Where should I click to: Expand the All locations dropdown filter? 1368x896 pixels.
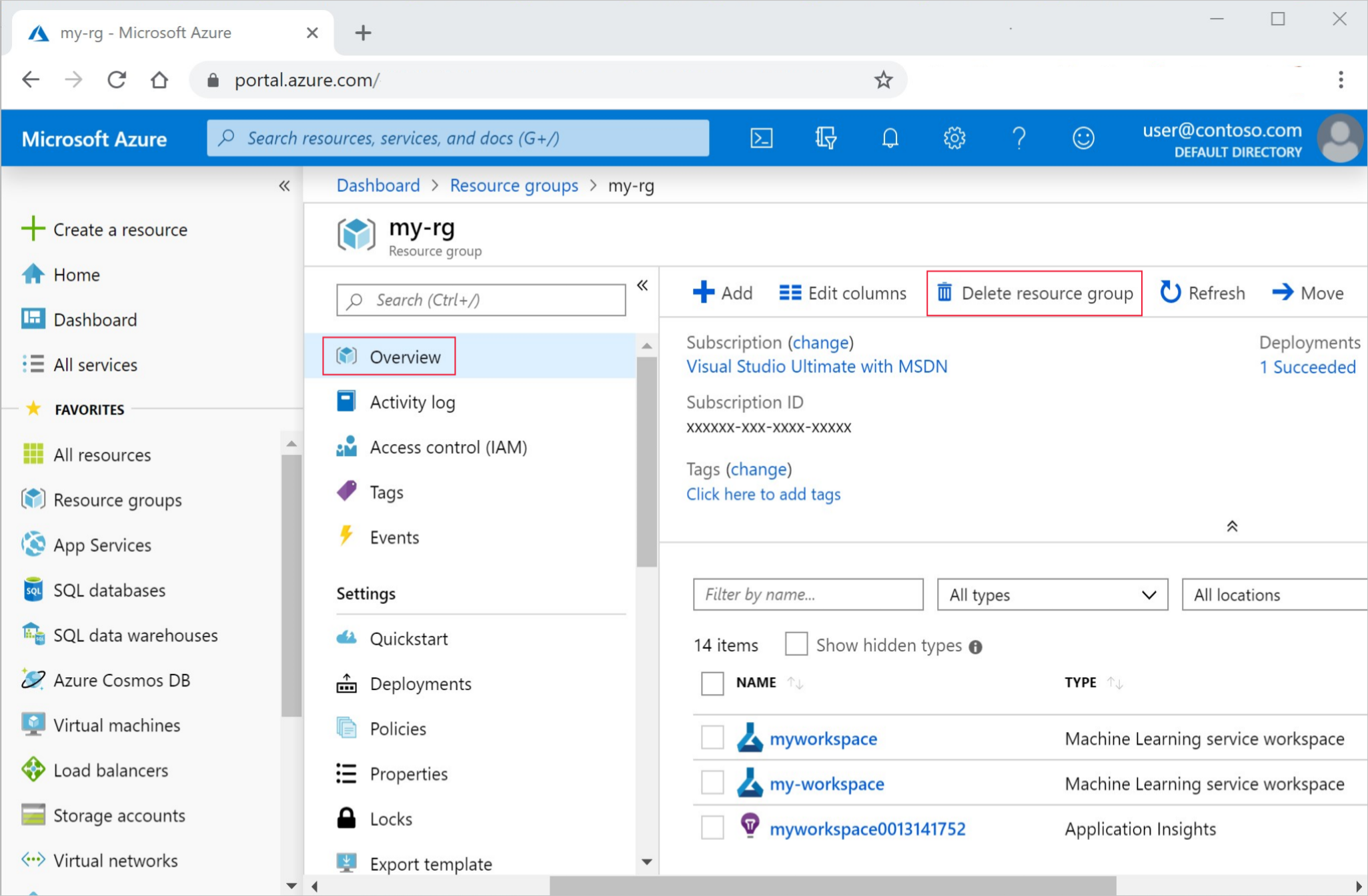click(1270, 593)
